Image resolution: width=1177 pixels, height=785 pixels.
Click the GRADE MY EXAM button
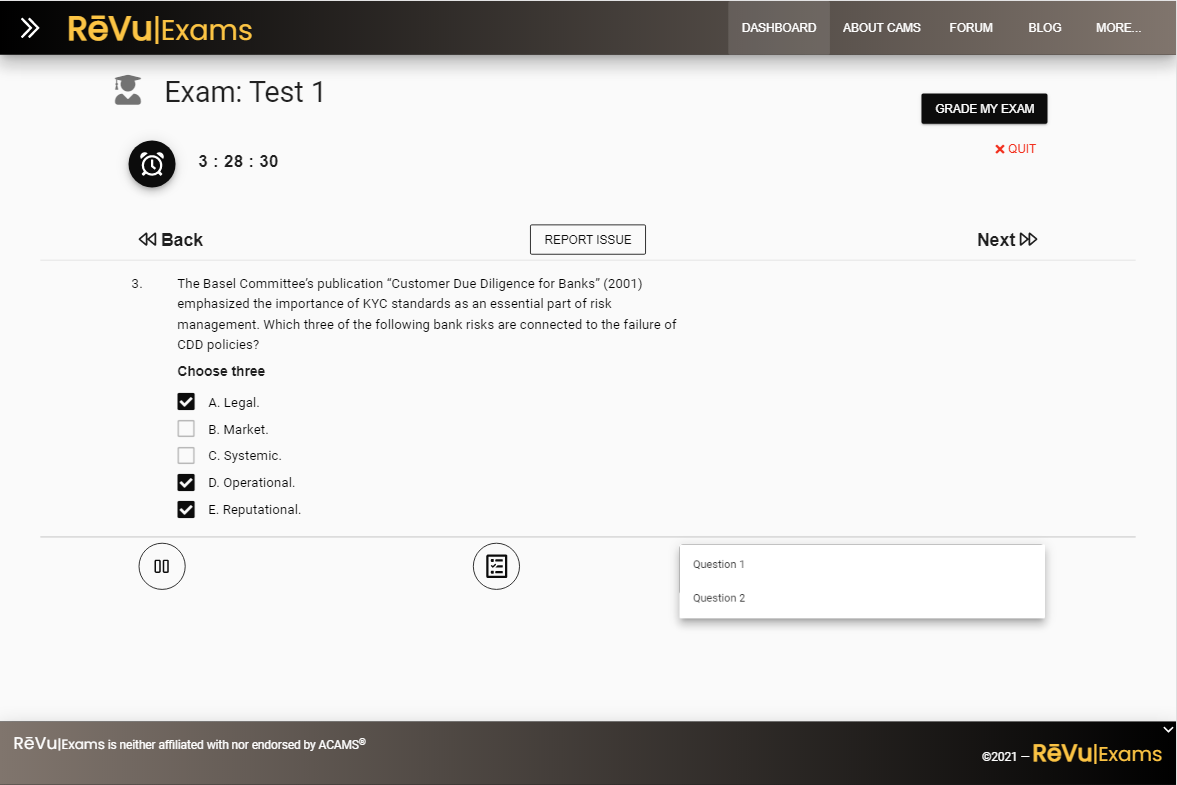(984, 109)
